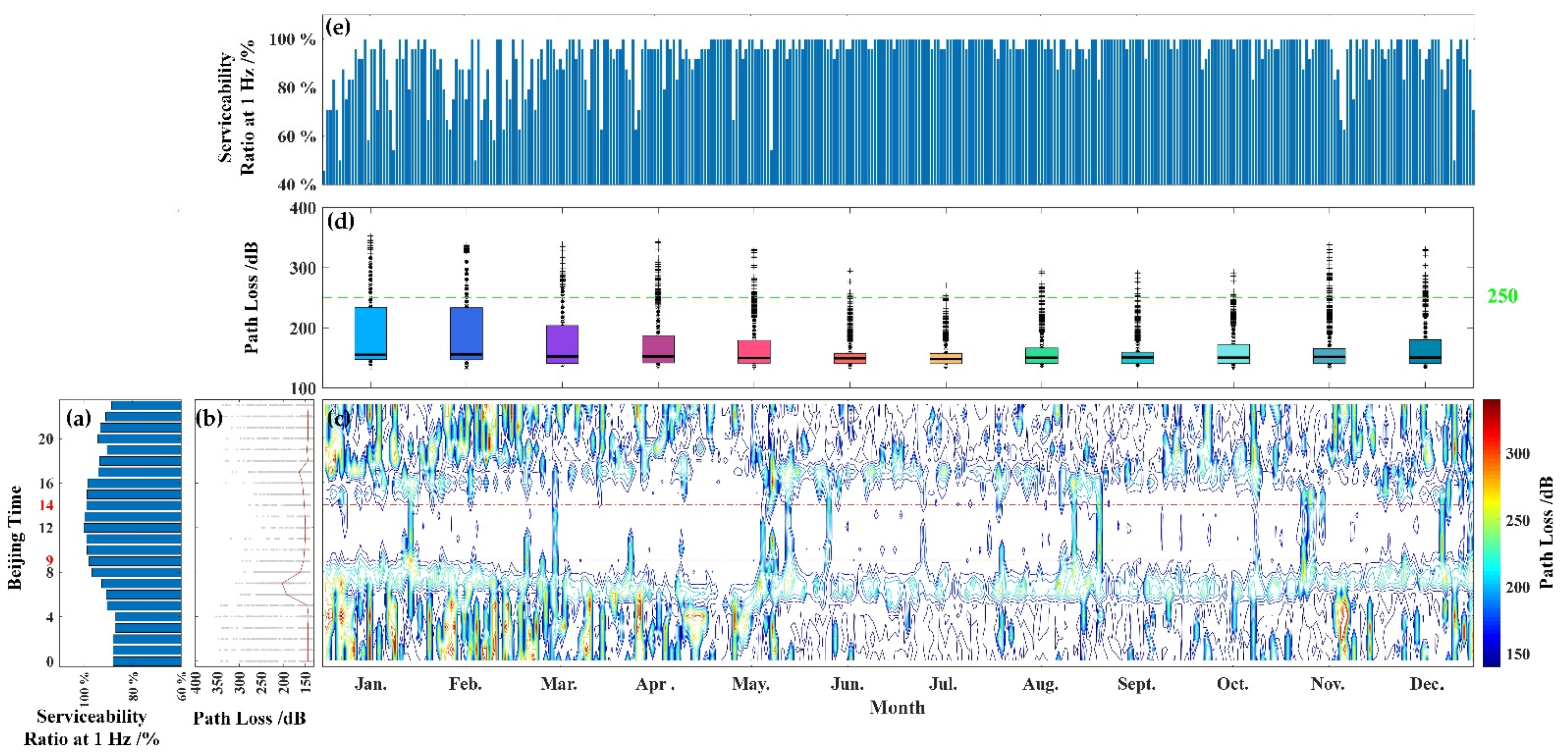Viewport: 1568px width, 755px height.
Task: Click the Sept. month axis label
Action: point(1136,685)
